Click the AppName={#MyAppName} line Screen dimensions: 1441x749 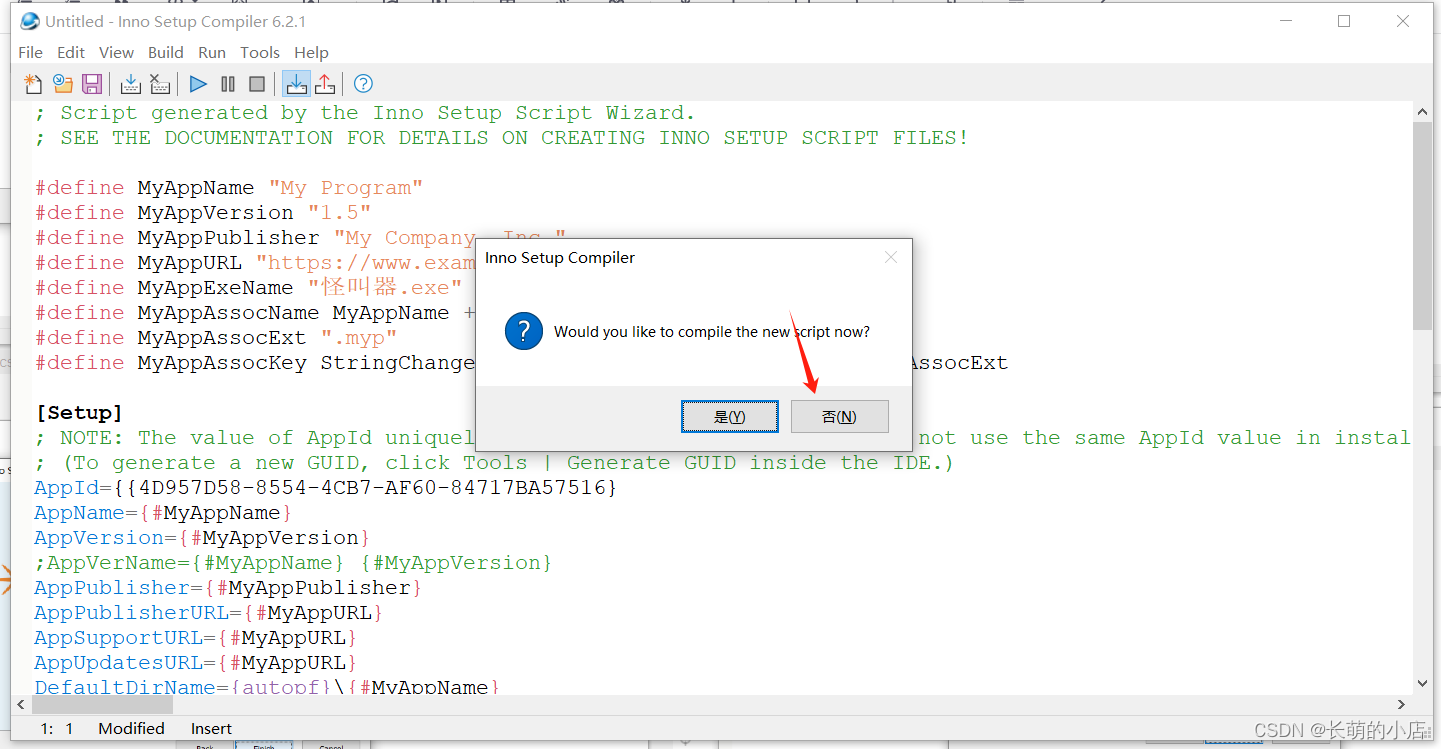[x=163, y=513]
